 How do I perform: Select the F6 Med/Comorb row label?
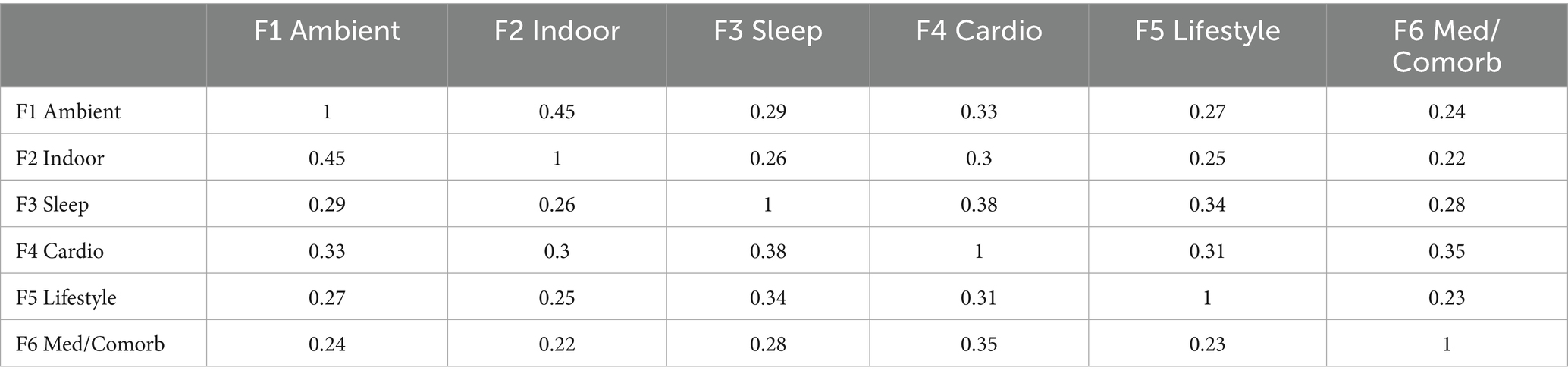coord(90,344)
